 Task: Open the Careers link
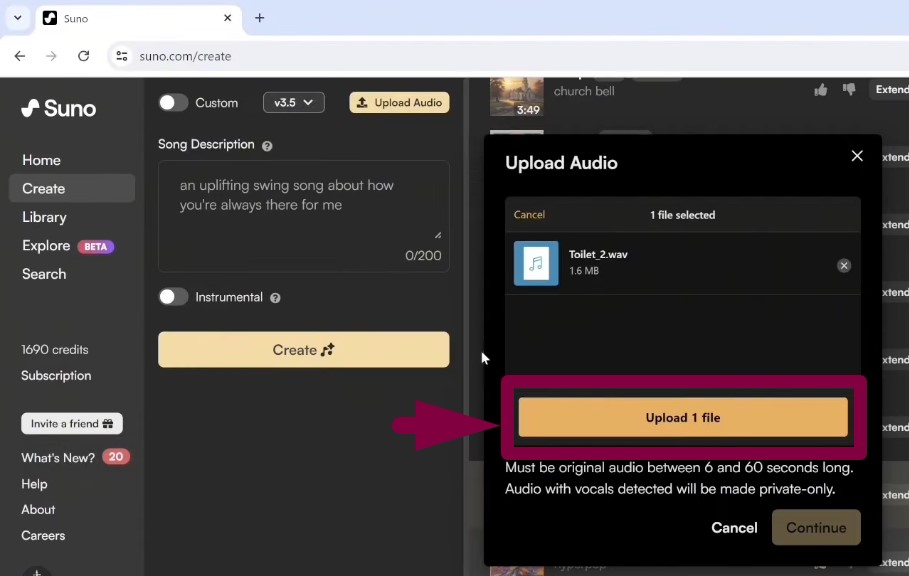coord(43,535)
